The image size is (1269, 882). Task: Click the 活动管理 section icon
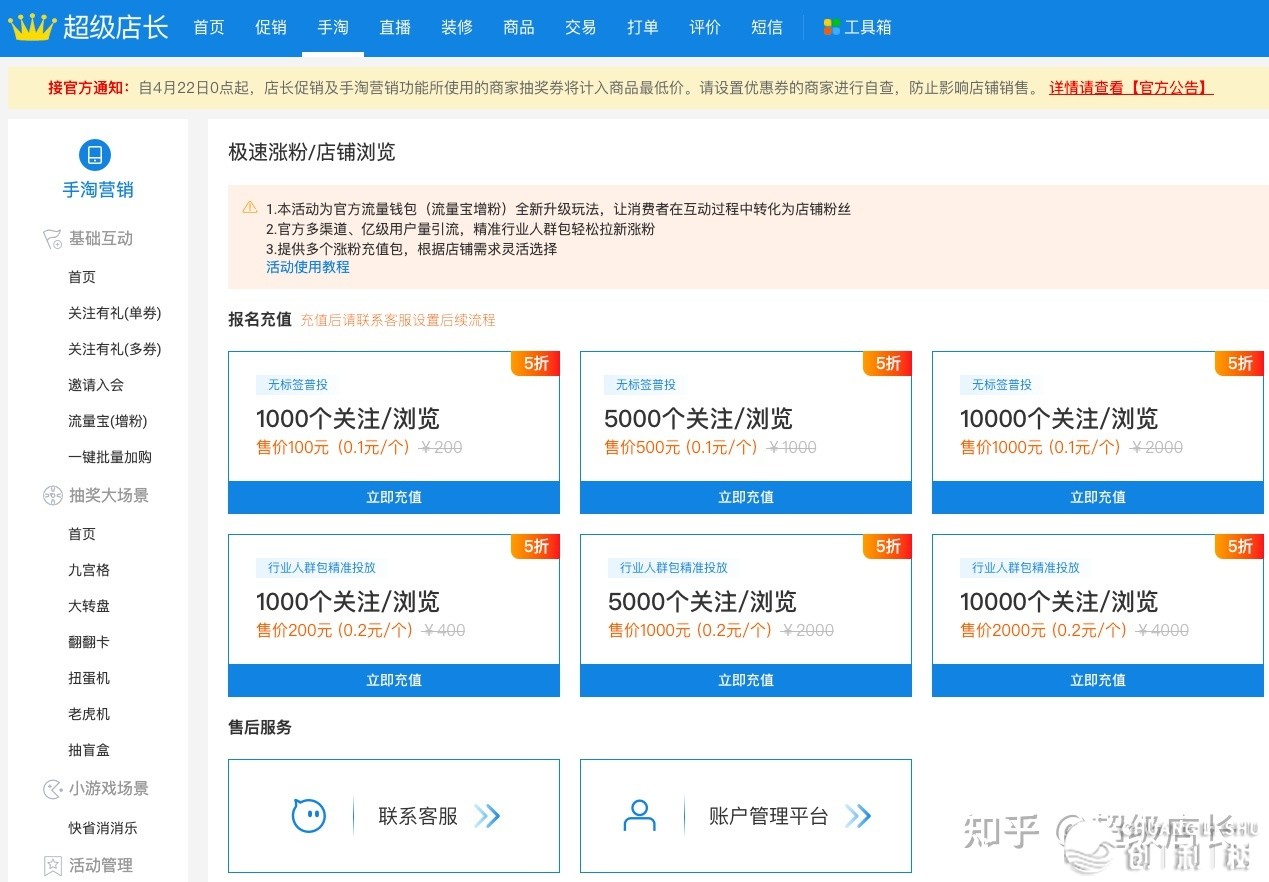(x=52, y=865)
